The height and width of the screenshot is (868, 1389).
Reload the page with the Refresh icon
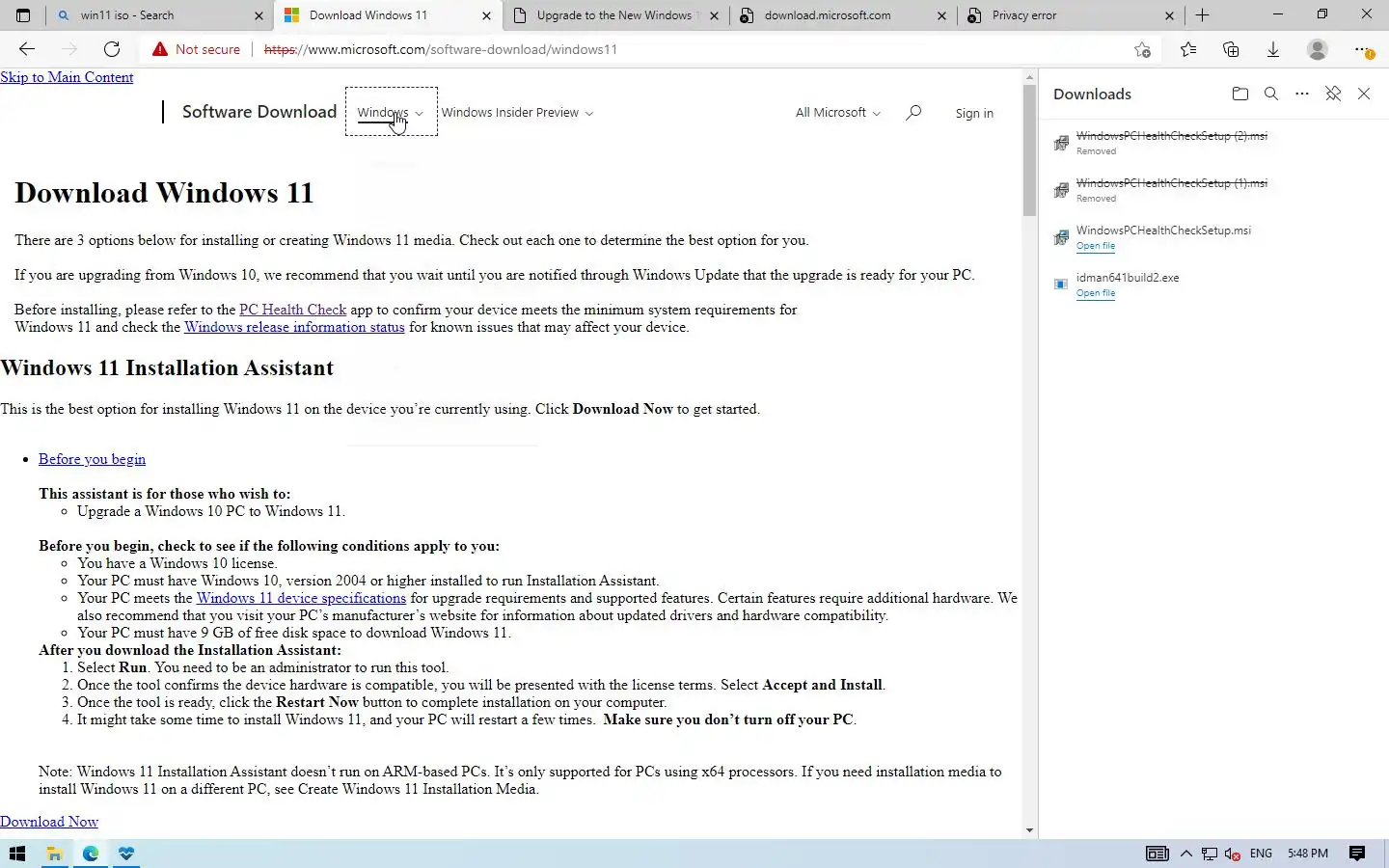click(112, 49)
